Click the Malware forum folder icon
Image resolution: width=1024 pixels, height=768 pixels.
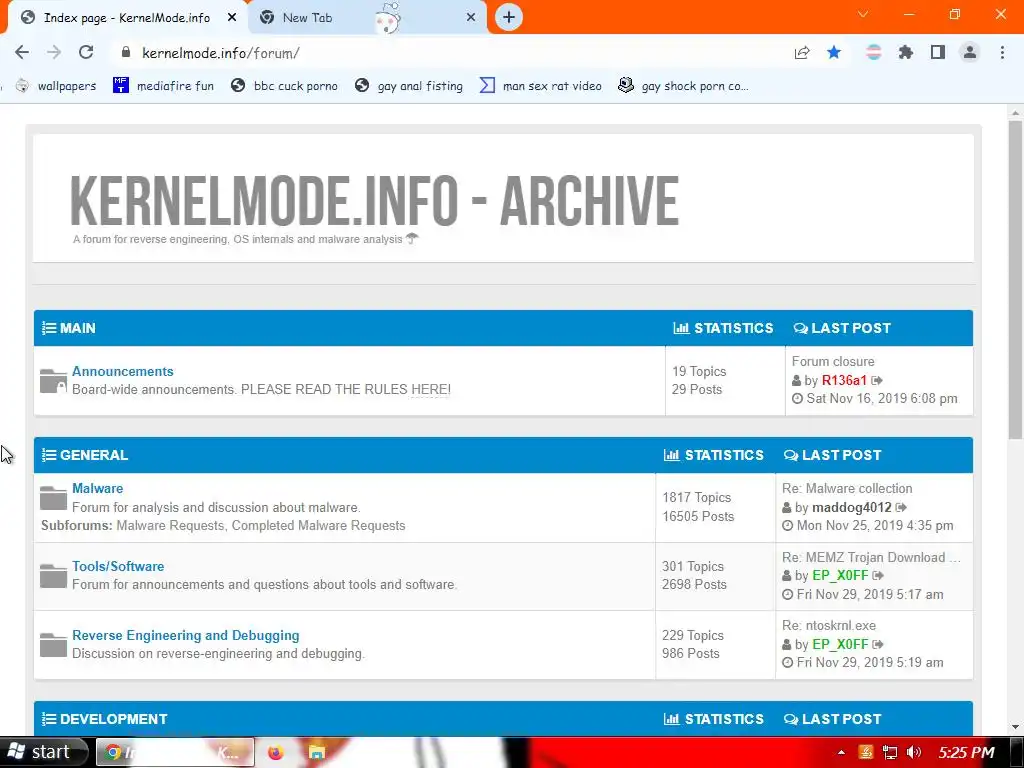[x=53, y=498]
